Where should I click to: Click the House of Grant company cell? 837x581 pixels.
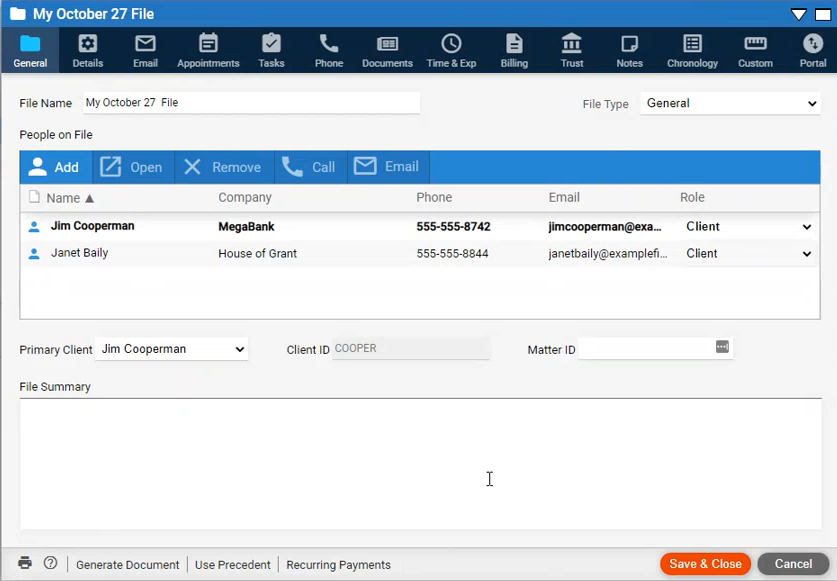point(257,254)
